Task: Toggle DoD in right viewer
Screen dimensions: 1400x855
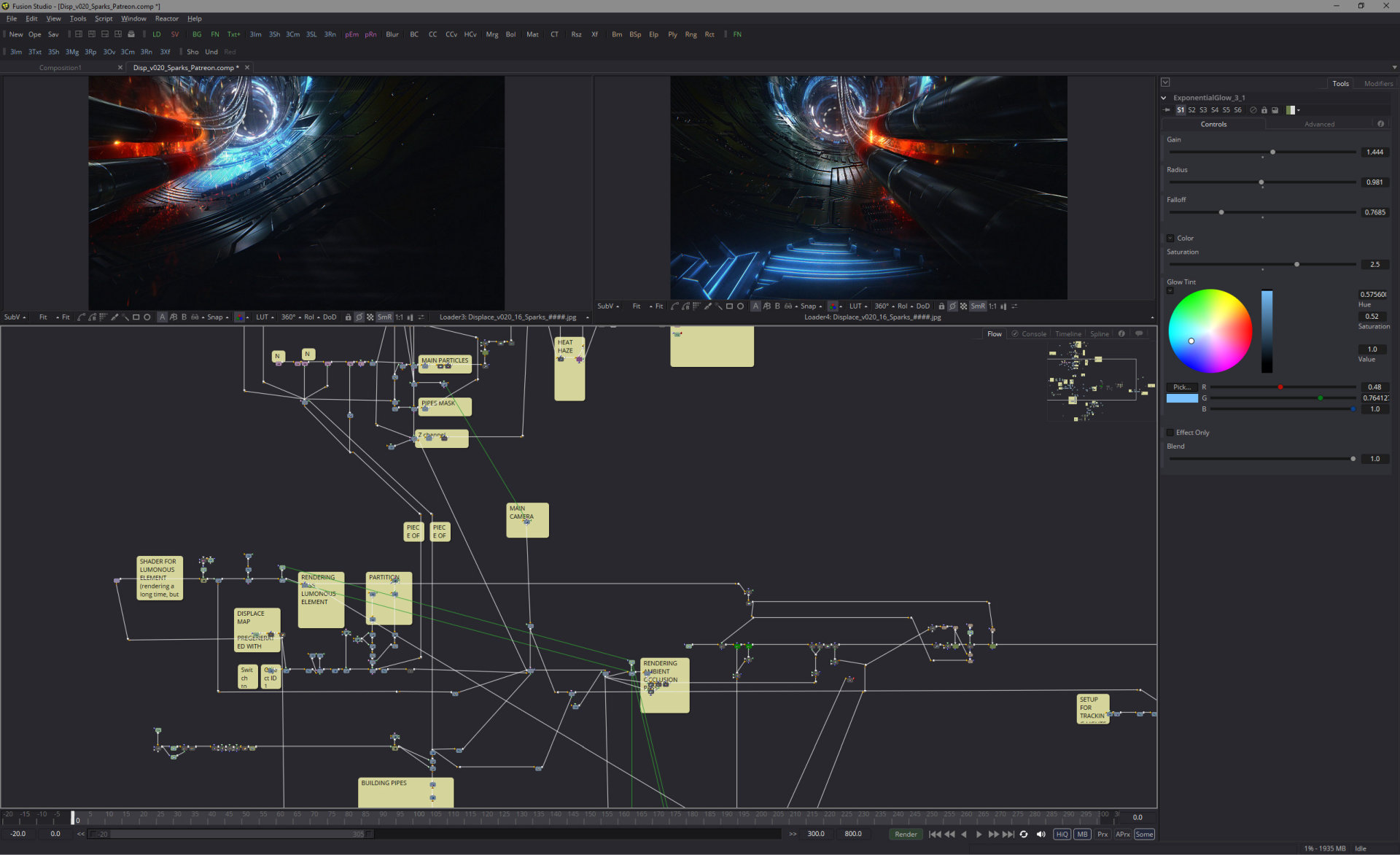Action: [922, 306]
